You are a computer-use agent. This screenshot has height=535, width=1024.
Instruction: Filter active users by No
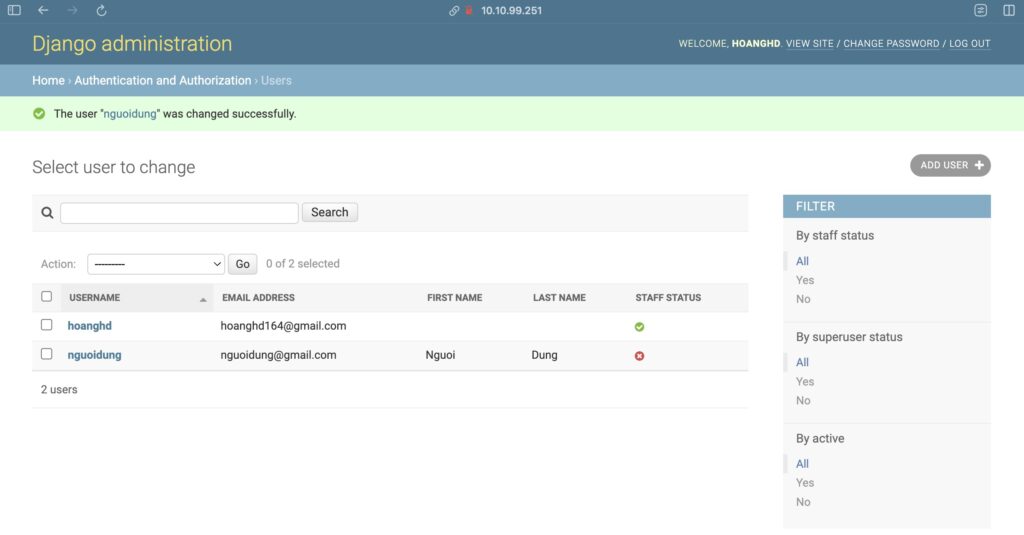[x=803, y=502]
